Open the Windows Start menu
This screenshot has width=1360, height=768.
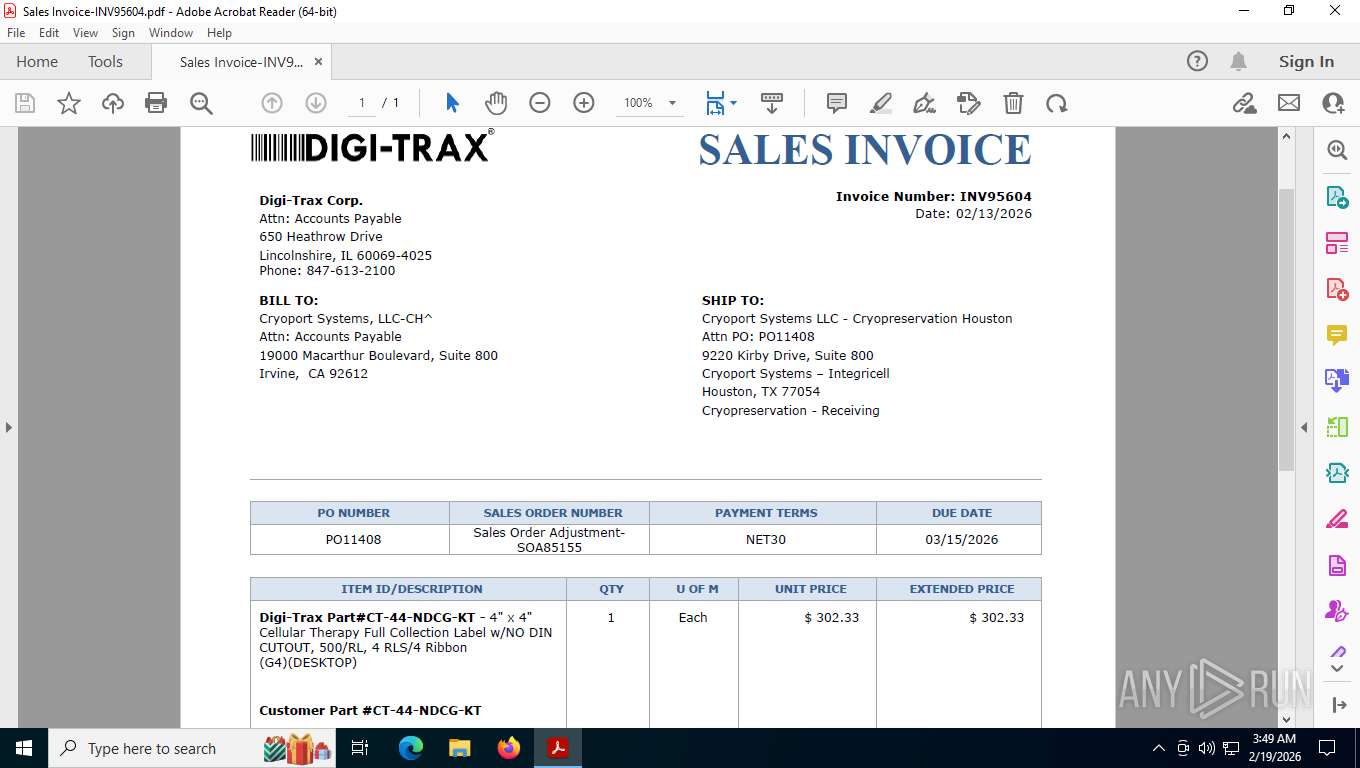click(23, 748)
